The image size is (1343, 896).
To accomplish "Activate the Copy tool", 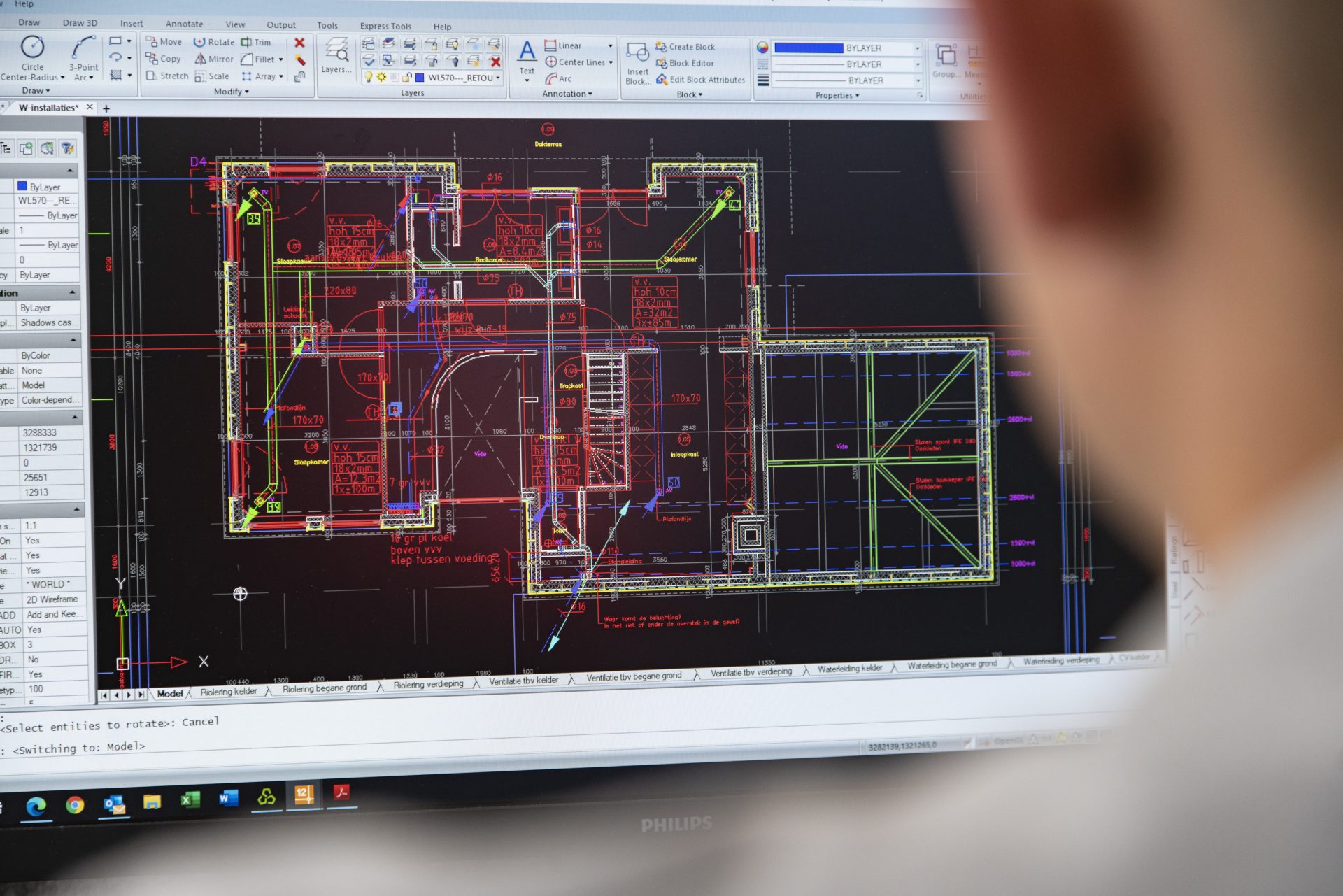I will pyautogui.click(x=164, y=59).
